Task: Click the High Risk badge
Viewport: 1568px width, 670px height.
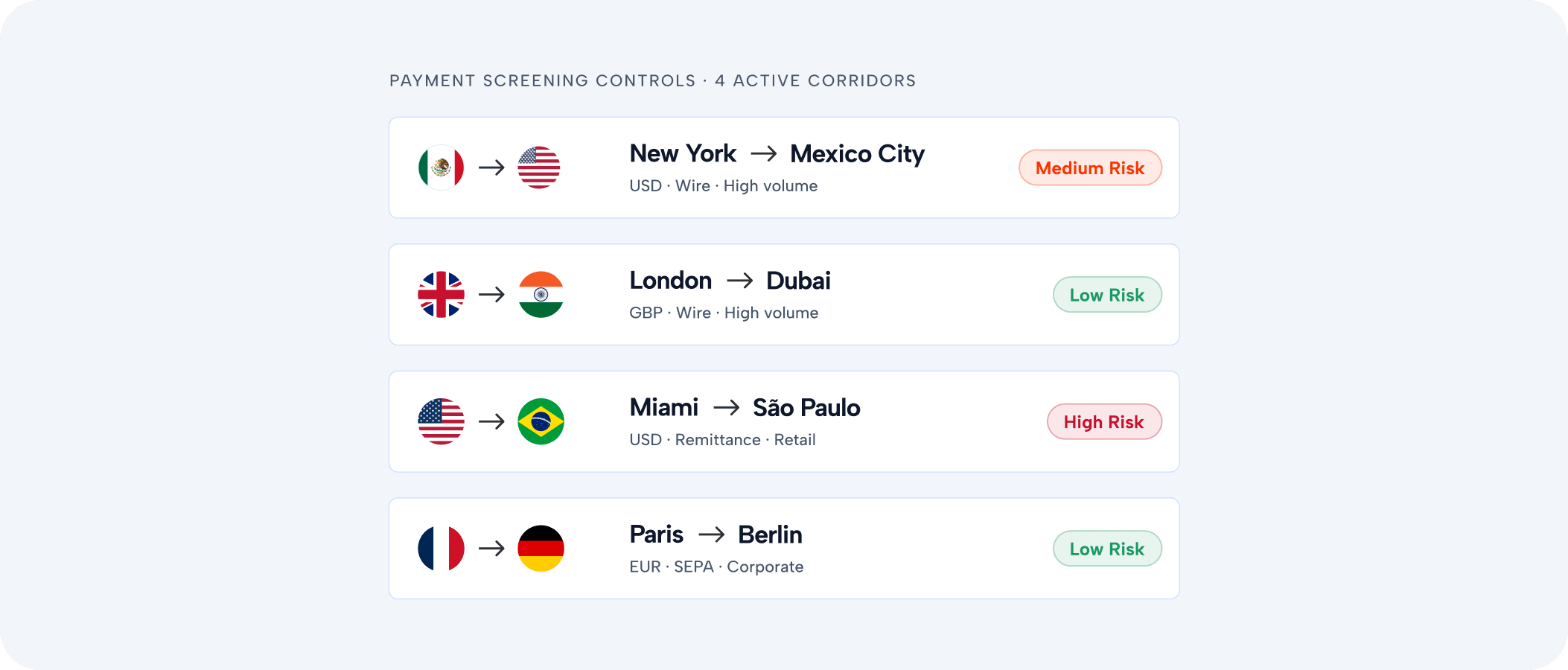Action: pyautogui.click(x=1103, y=422)
